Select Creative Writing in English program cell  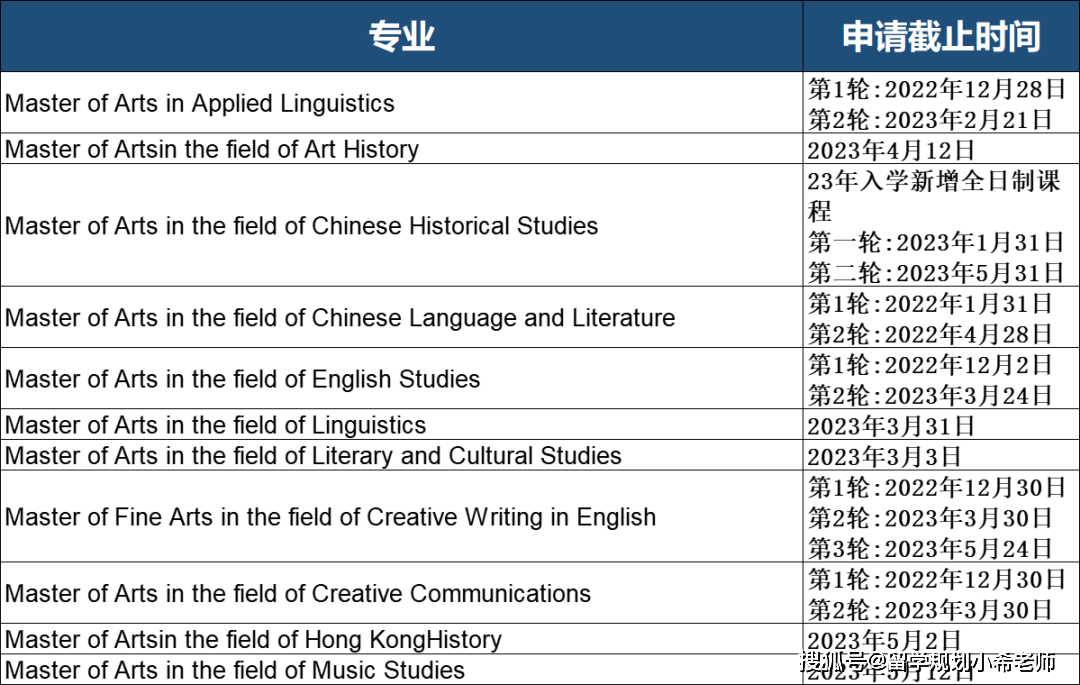(402, 516)
